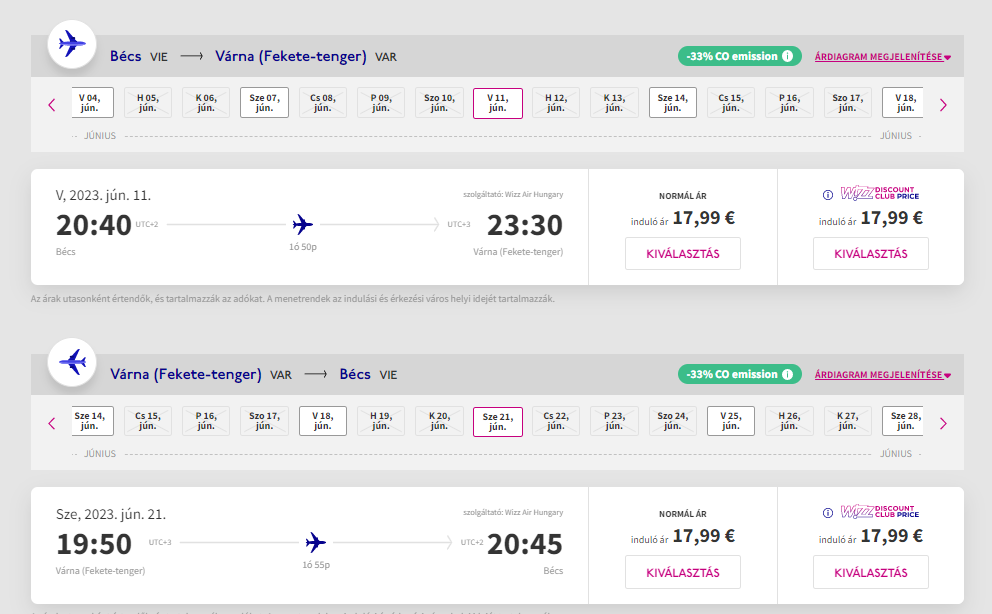The image size is (992, 614).
Task: Choose Wizz Discount Club price for outbound flight
Action: coord(870,253)
